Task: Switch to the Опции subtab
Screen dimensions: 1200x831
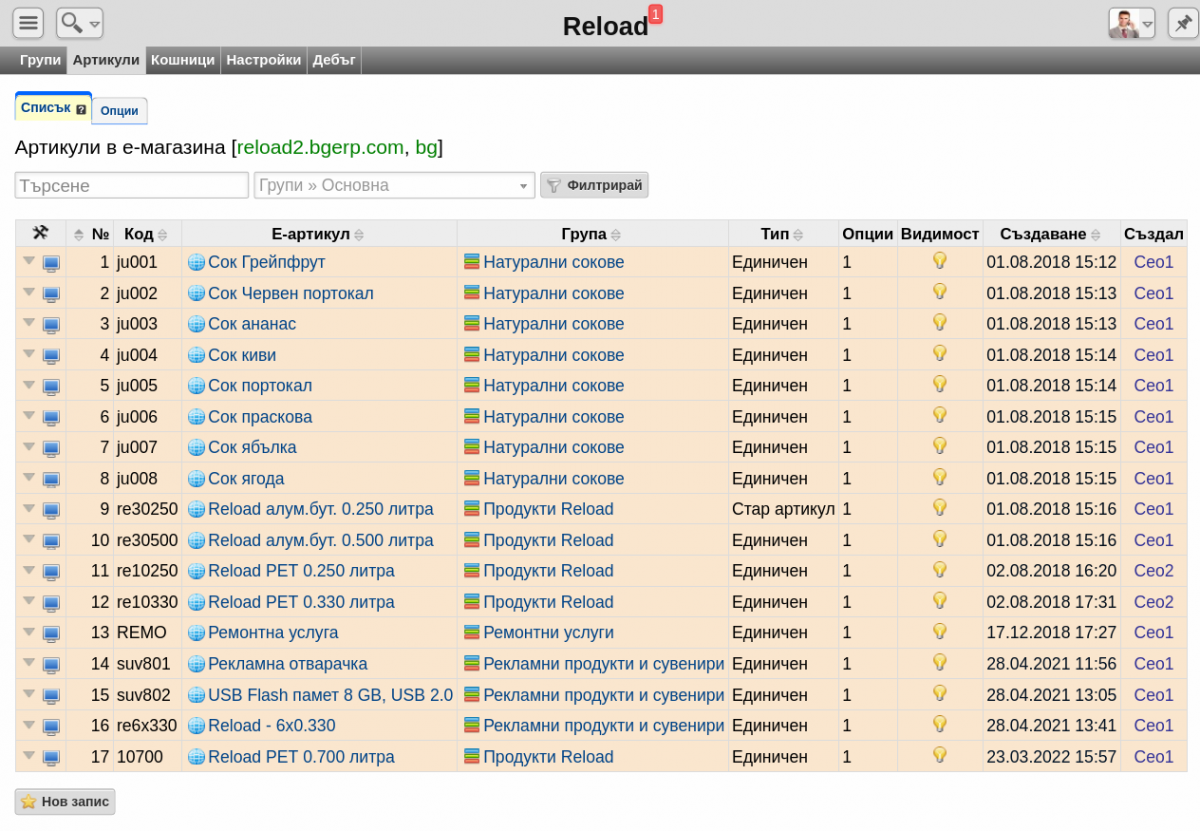Action: tap(120, 111)
